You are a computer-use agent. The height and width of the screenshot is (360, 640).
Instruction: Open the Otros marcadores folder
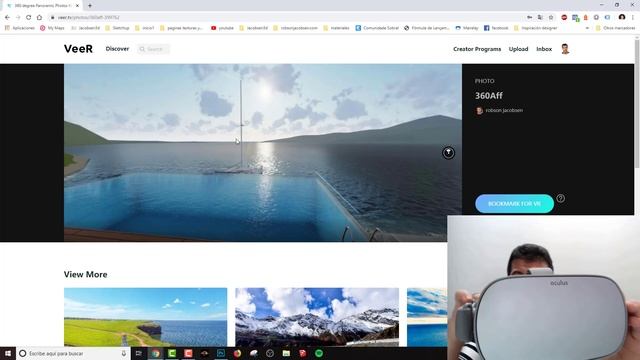tap(615, 28)
